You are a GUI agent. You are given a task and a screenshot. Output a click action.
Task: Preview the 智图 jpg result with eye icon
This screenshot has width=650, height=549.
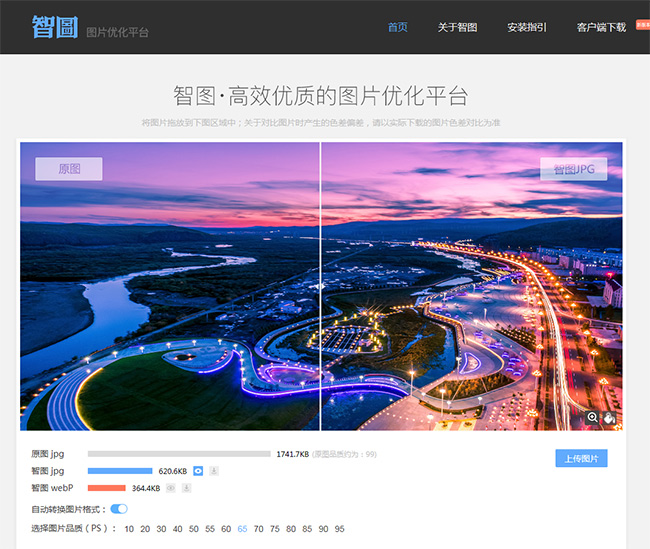(x=198, y=470)
